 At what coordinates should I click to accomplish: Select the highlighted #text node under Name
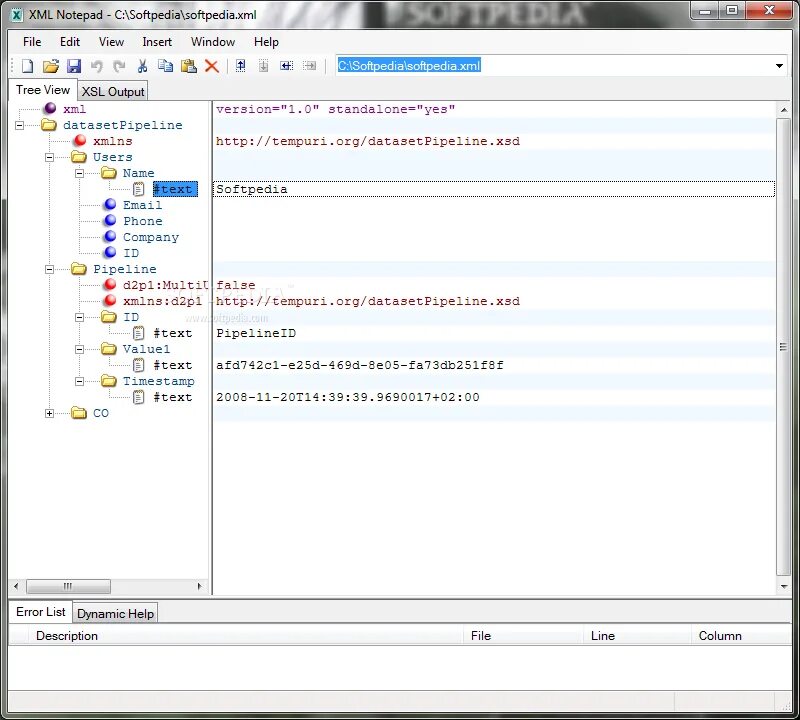pos(175,189)
